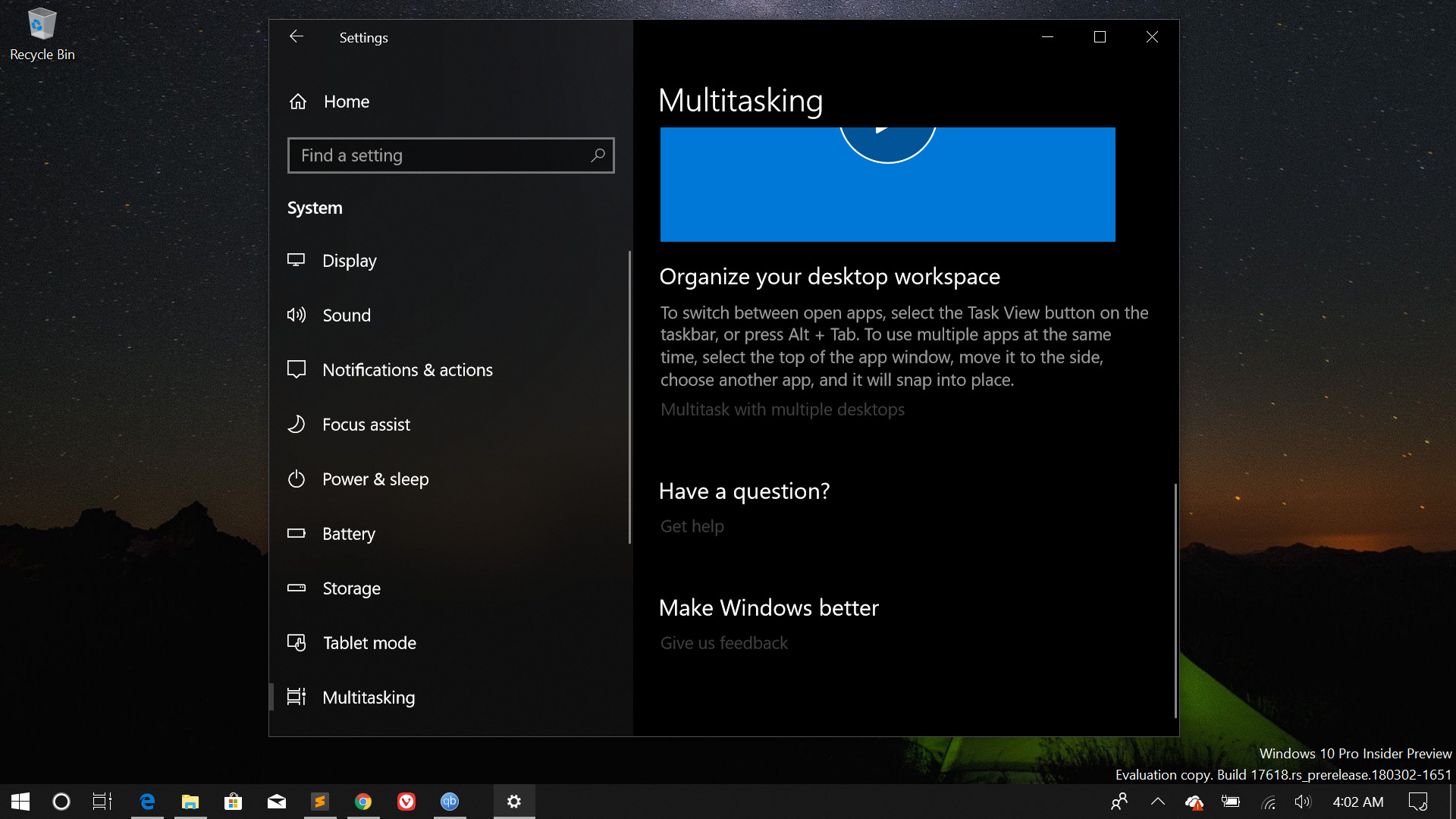This screenshot has width=1456, height=819.
Task: Open the Windows Start menu
Action: [20, 802]
